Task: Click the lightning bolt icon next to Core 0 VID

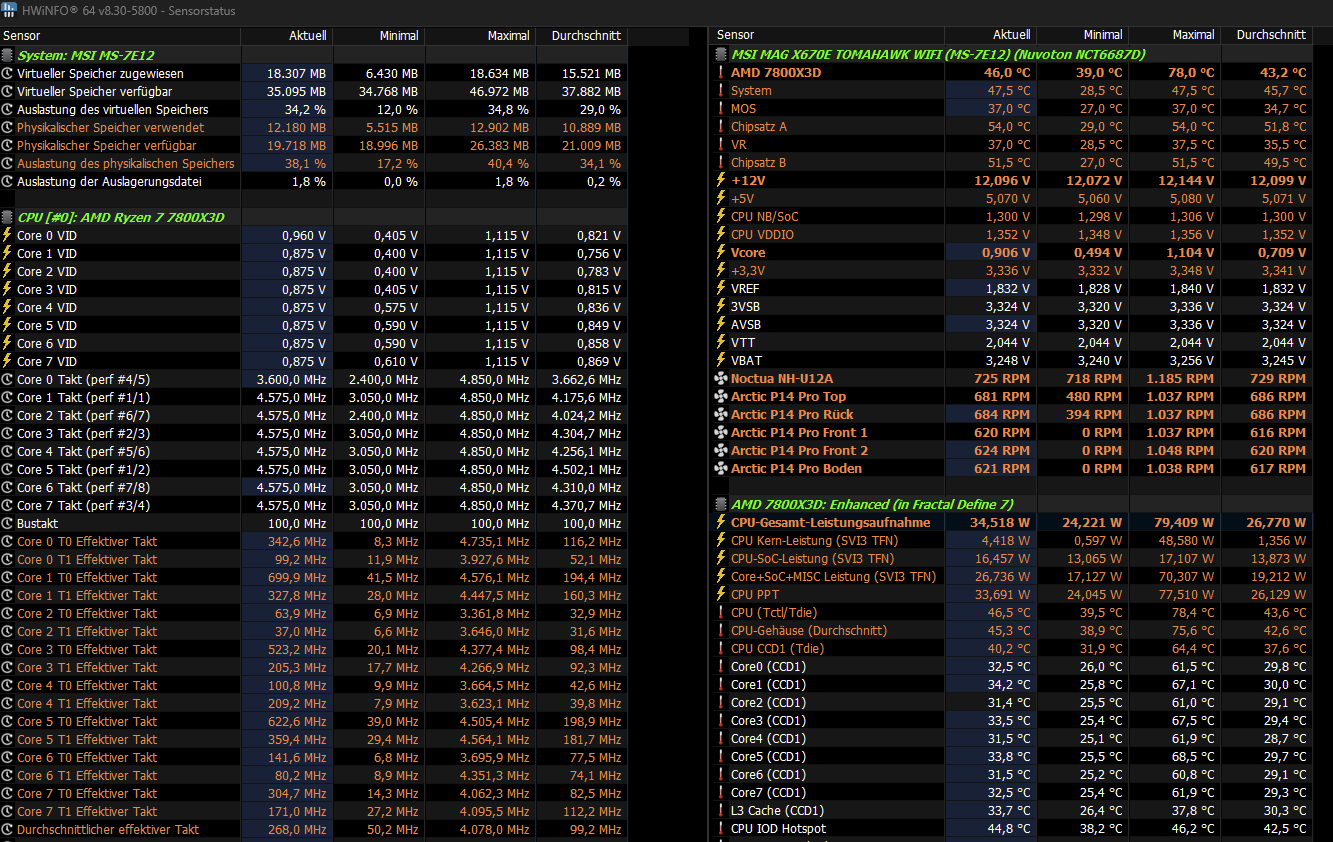Action: click(x=8, y=236)
